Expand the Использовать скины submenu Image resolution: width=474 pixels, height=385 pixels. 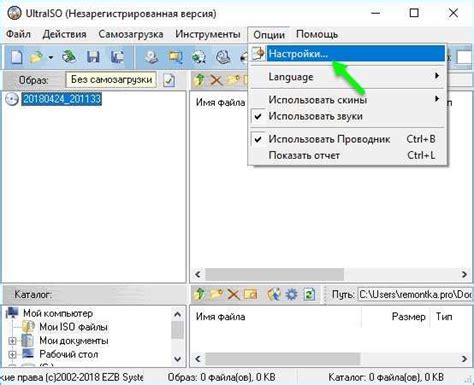[x=348, y=99]
